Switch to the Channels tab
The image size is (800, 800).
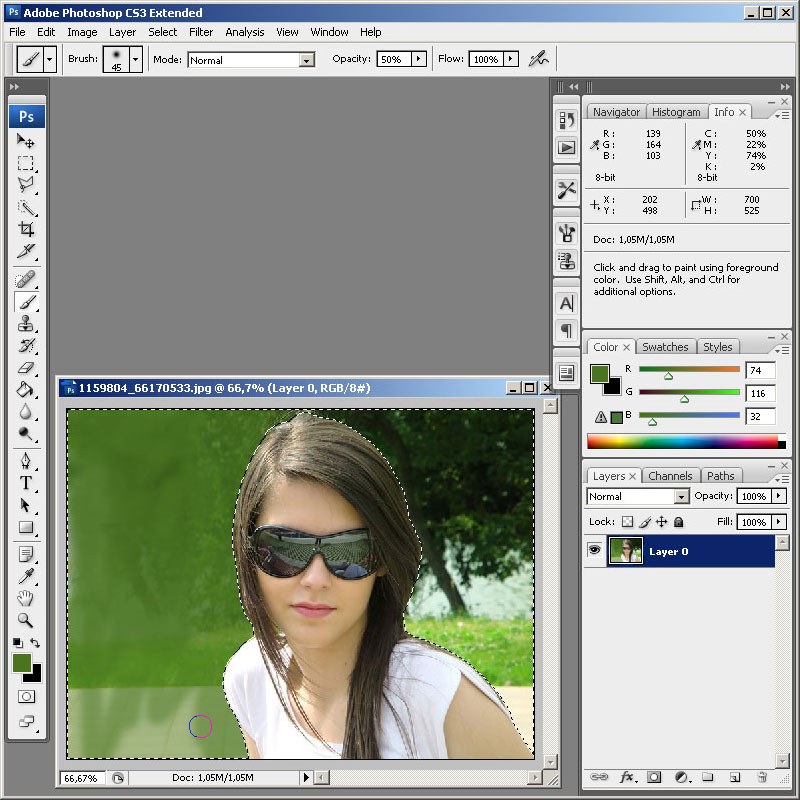pos(670,476)
